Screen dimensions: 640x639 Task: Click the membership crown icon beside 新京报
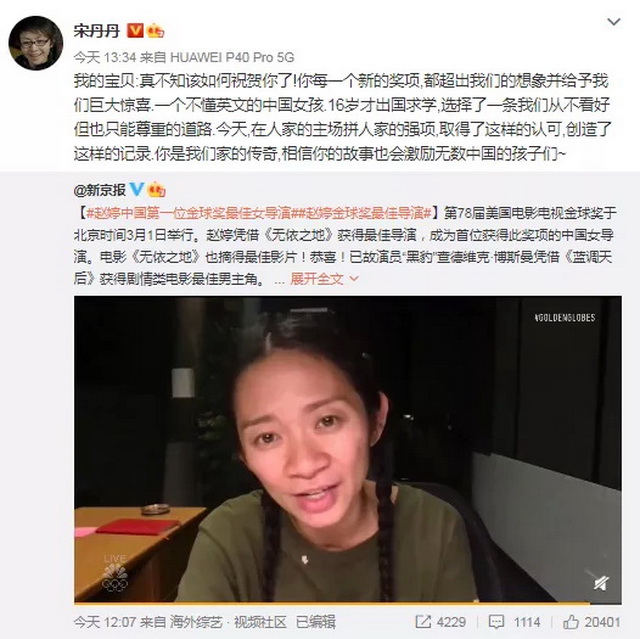[x=157, y=190]
